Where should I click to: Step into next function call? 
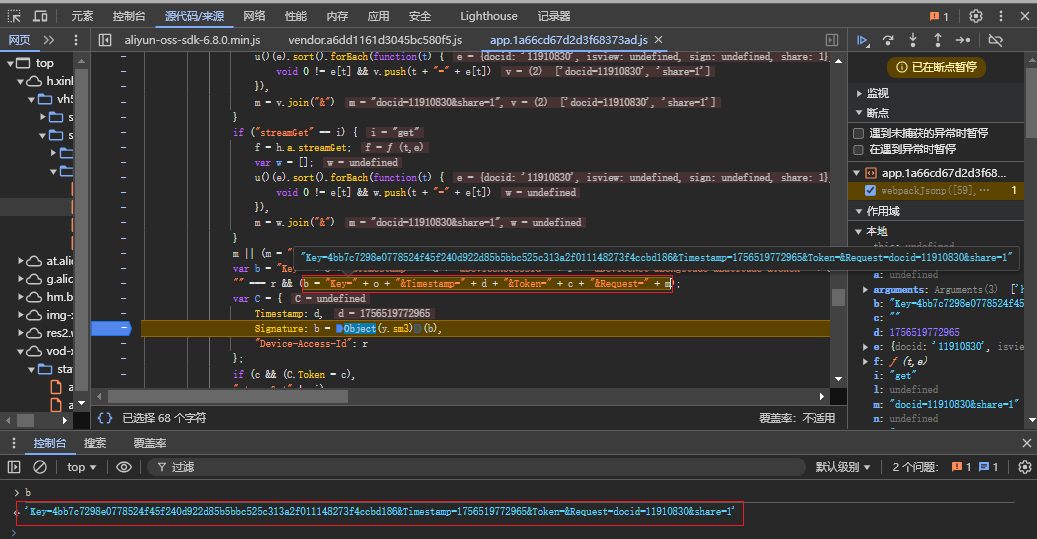pyautogui.click(x=913, y=40)
